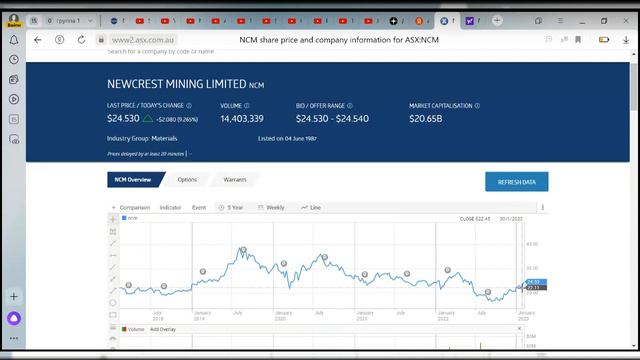Open video play icon in sidebar
The height and width of the screenshot is (360, 640).
[14, 99]
